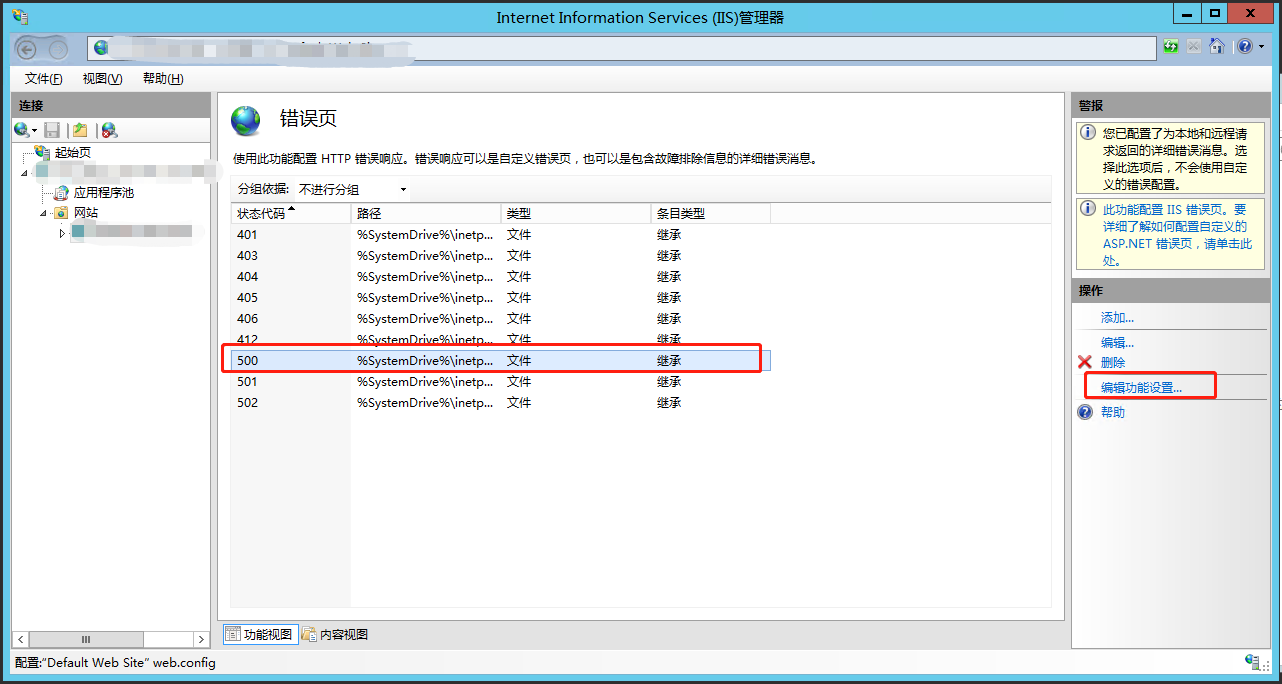Click the 继承 entry type in 404 row

coord(669,276)
